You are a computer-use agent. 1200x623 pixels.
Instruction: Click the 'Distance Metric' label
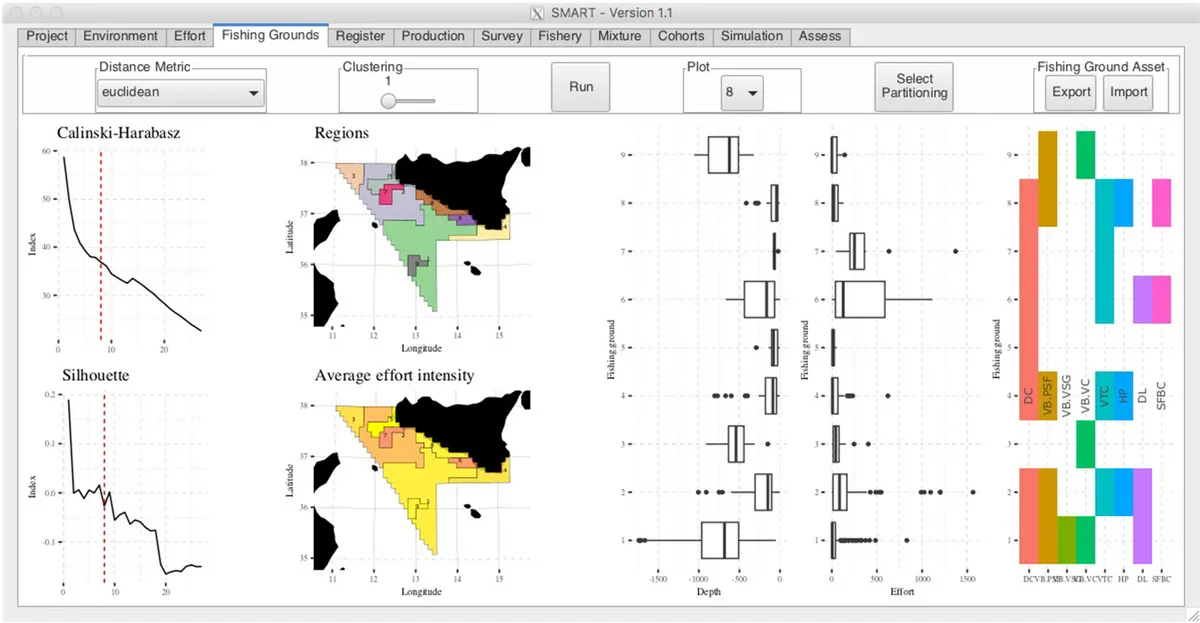(145, 67)
